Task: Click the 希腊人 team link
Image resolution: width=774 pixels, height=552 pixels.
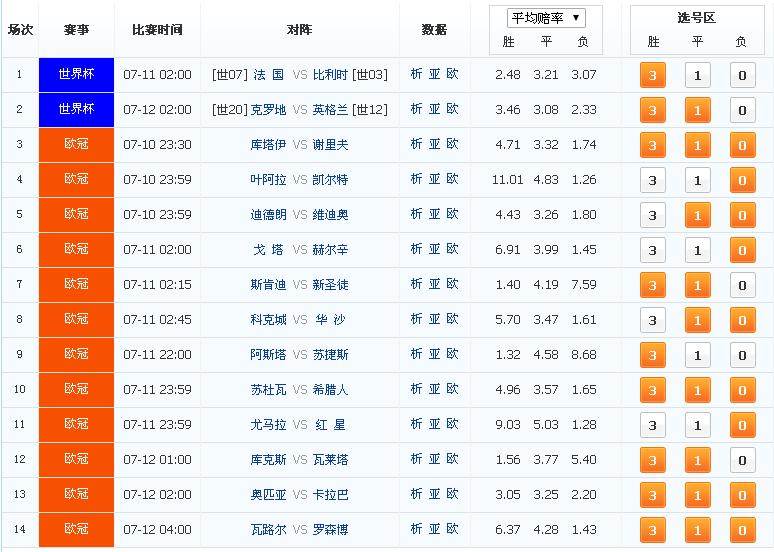Action: tap(330, 390)
